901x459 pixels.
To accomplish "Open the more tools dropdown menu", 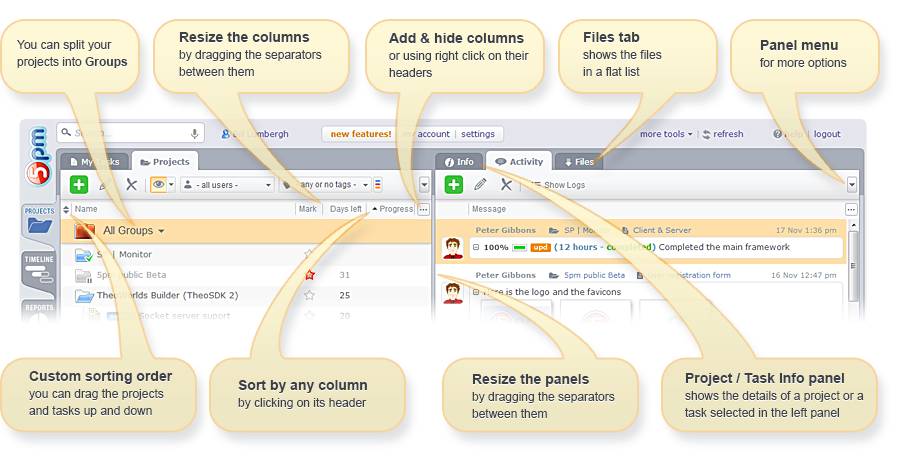I will point(665,134).
